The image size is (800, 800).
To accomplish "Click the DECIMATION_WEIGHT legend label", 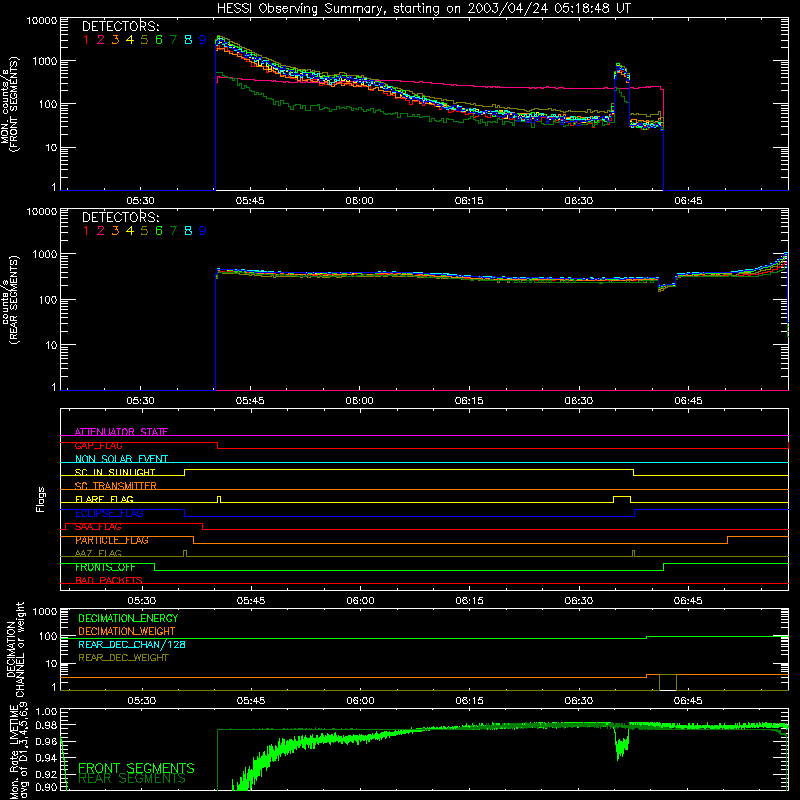I will [x=127, y=632].
